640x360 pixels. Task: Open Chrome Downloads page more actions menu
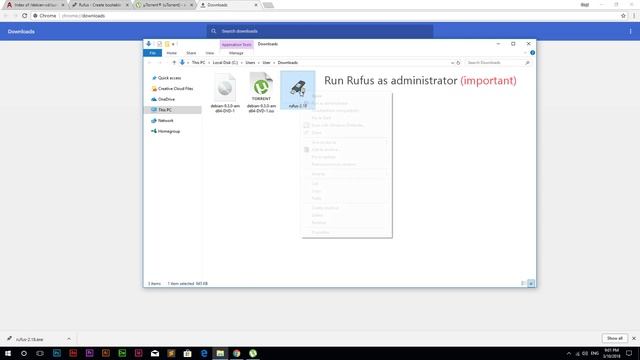point(630,31)
